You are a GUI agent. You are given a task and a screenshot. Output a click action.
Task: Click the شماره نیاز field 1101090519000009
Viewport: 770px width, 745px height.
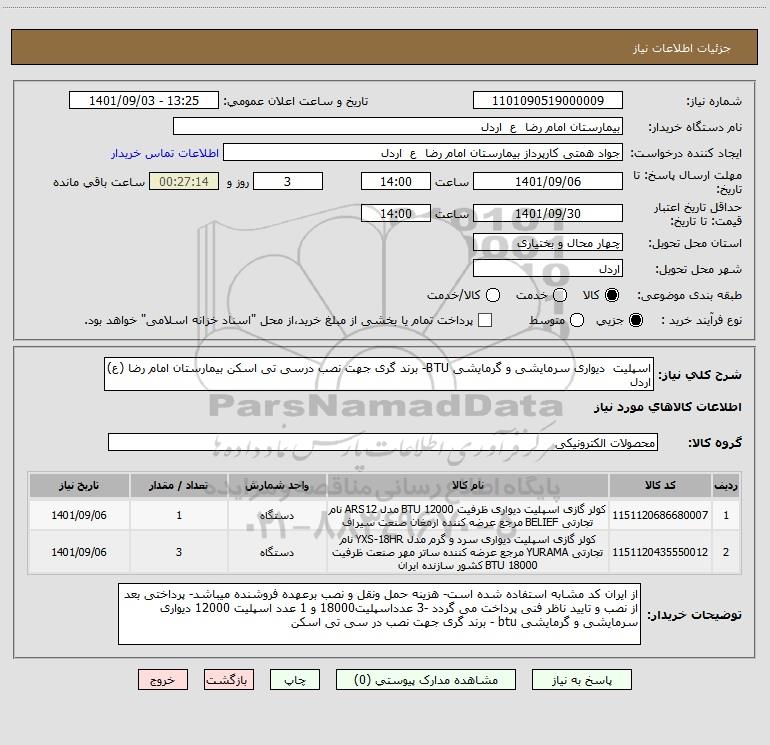(x=548, y=100)
